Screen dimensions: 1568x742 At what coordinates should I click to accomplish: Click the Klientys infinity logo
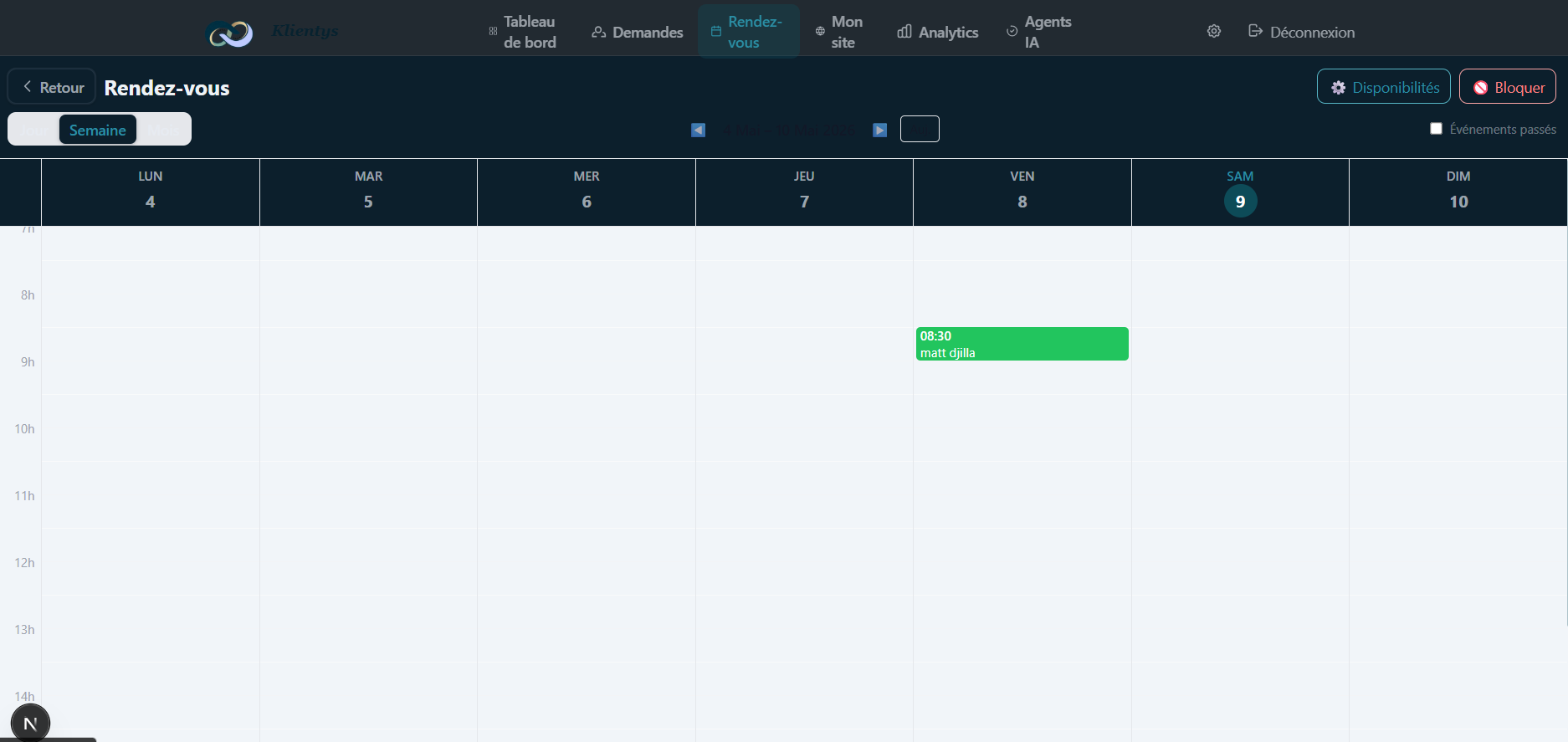229,33
